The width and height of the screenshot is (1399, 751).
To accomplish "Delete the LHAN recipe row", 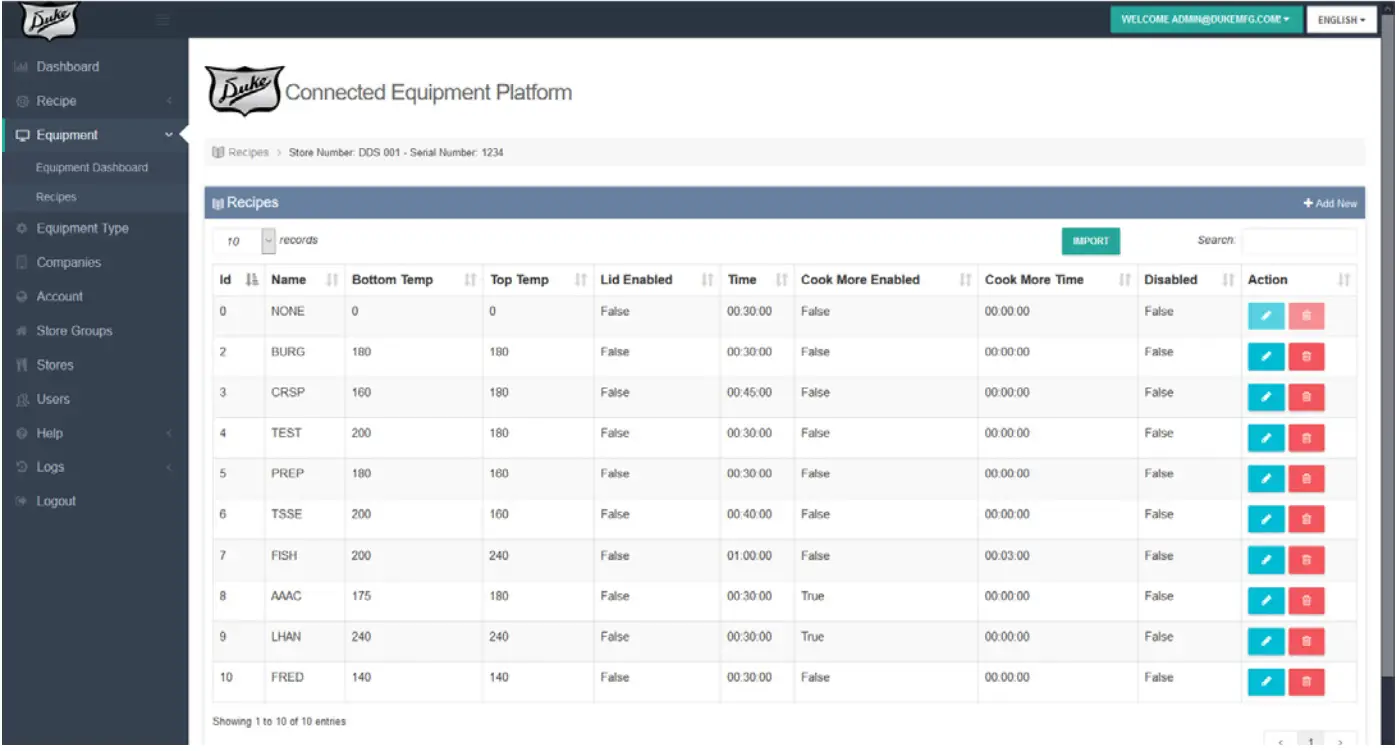I will (1306, 641).
